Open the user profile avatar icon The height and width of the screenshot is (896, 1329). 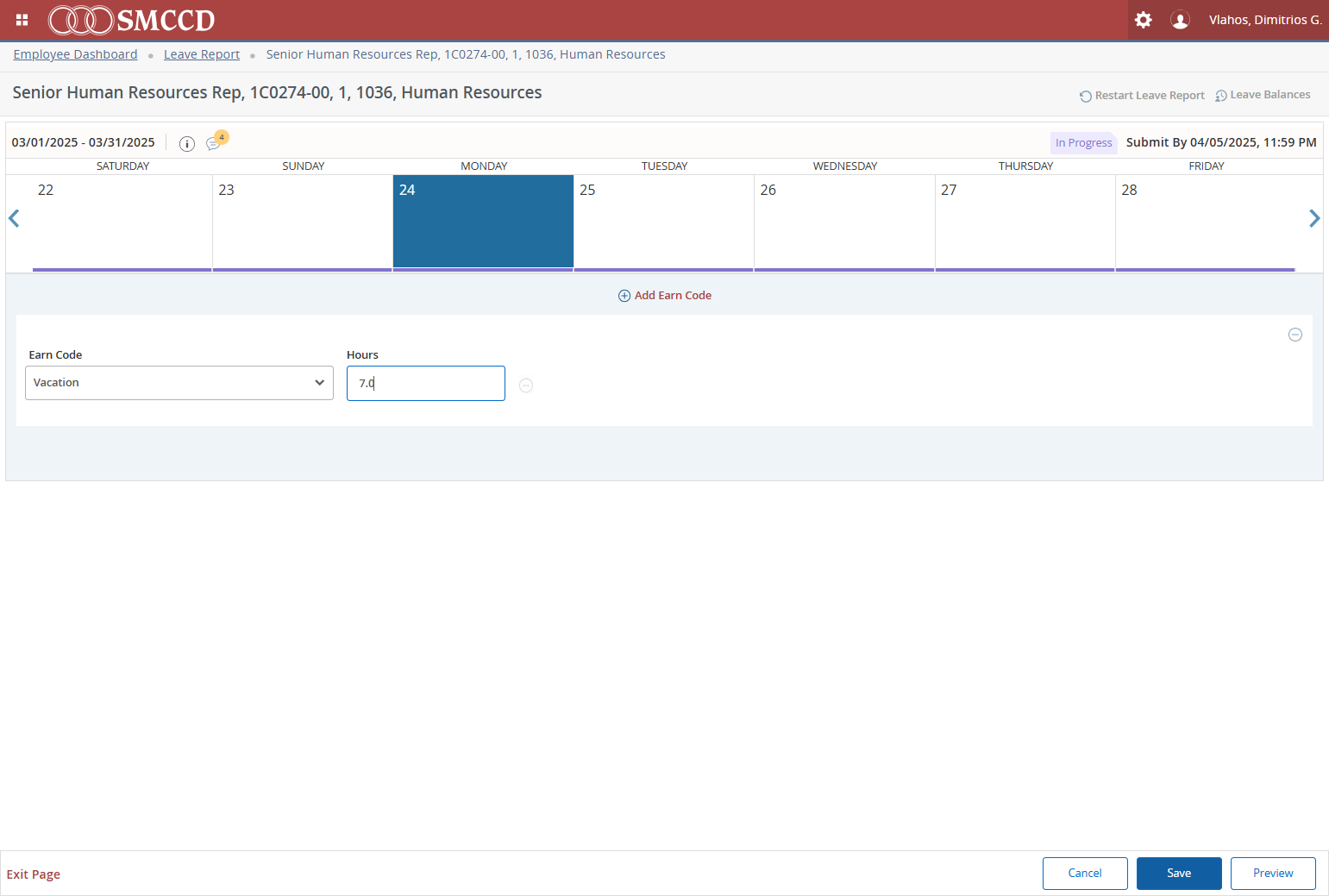point(1180,20)
